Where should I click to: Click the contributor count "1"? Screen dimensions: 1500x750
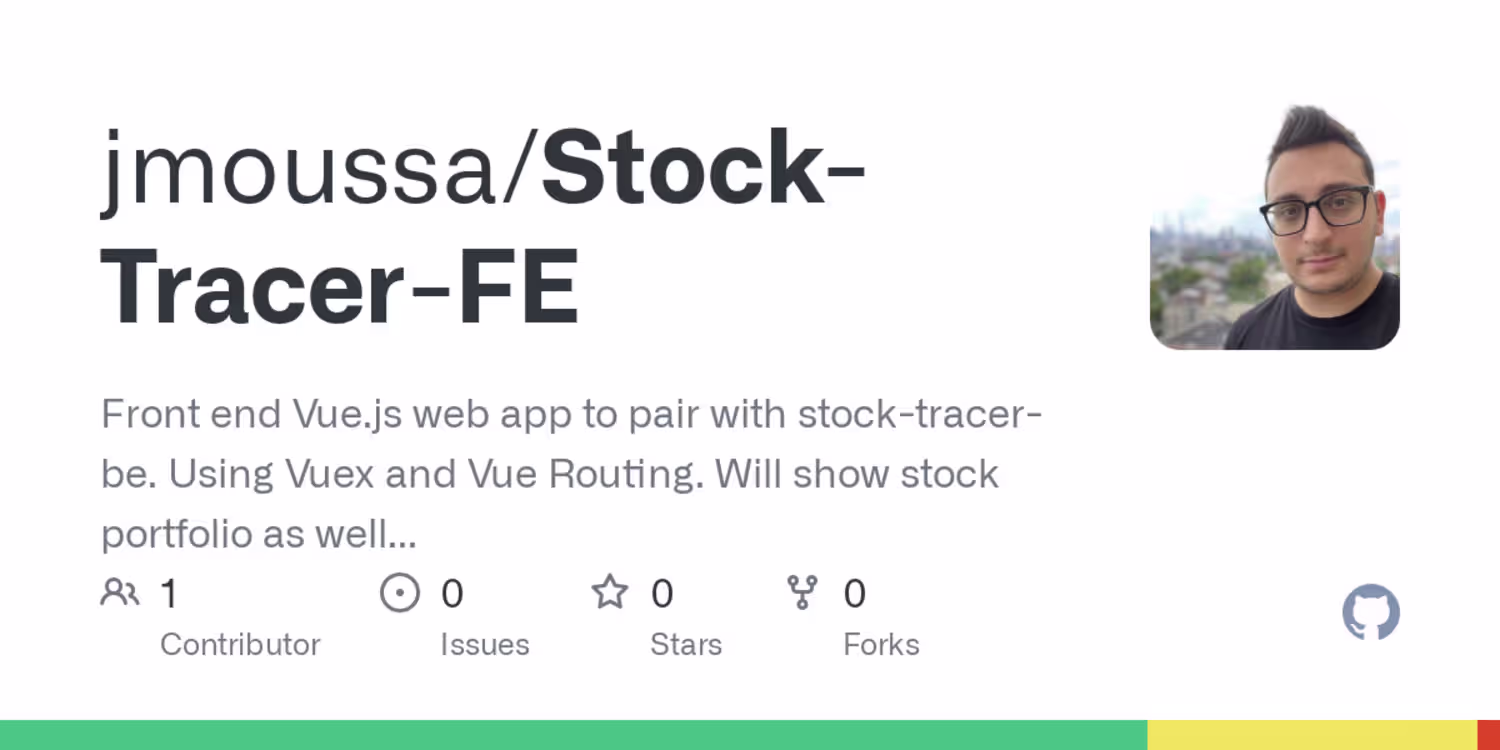tap(169, 594)
